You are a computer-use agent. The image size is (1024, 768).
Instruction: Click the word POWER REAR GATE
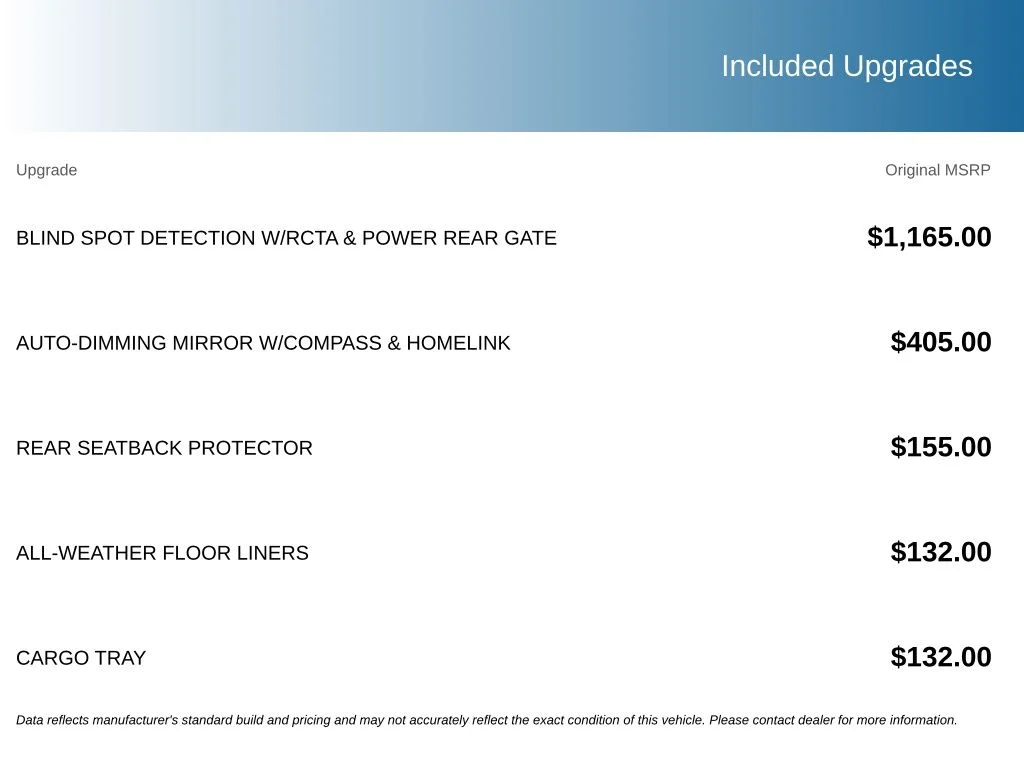point(459,238)
